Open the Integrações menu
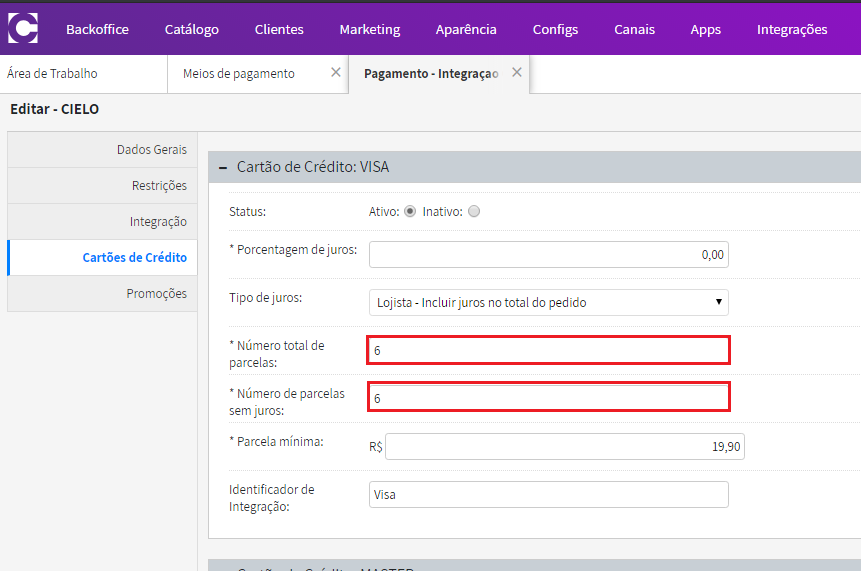 (792, 29)
